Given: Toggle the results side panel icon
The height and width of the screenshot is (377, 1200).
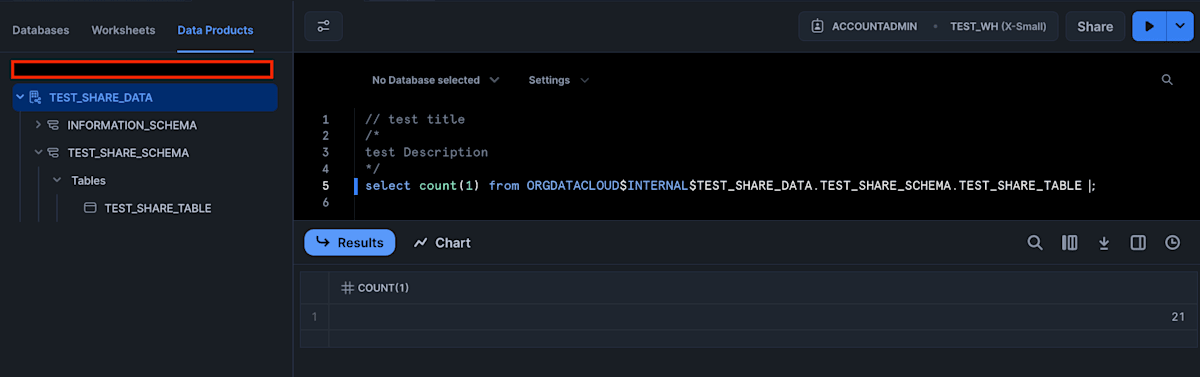Looking at the screenshot, I should pyautogui.click(x=1138, y=242).
